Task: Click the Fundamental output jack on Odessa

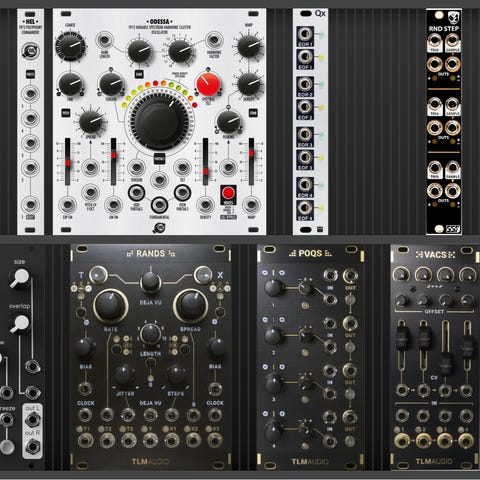Action: [159, 205]
